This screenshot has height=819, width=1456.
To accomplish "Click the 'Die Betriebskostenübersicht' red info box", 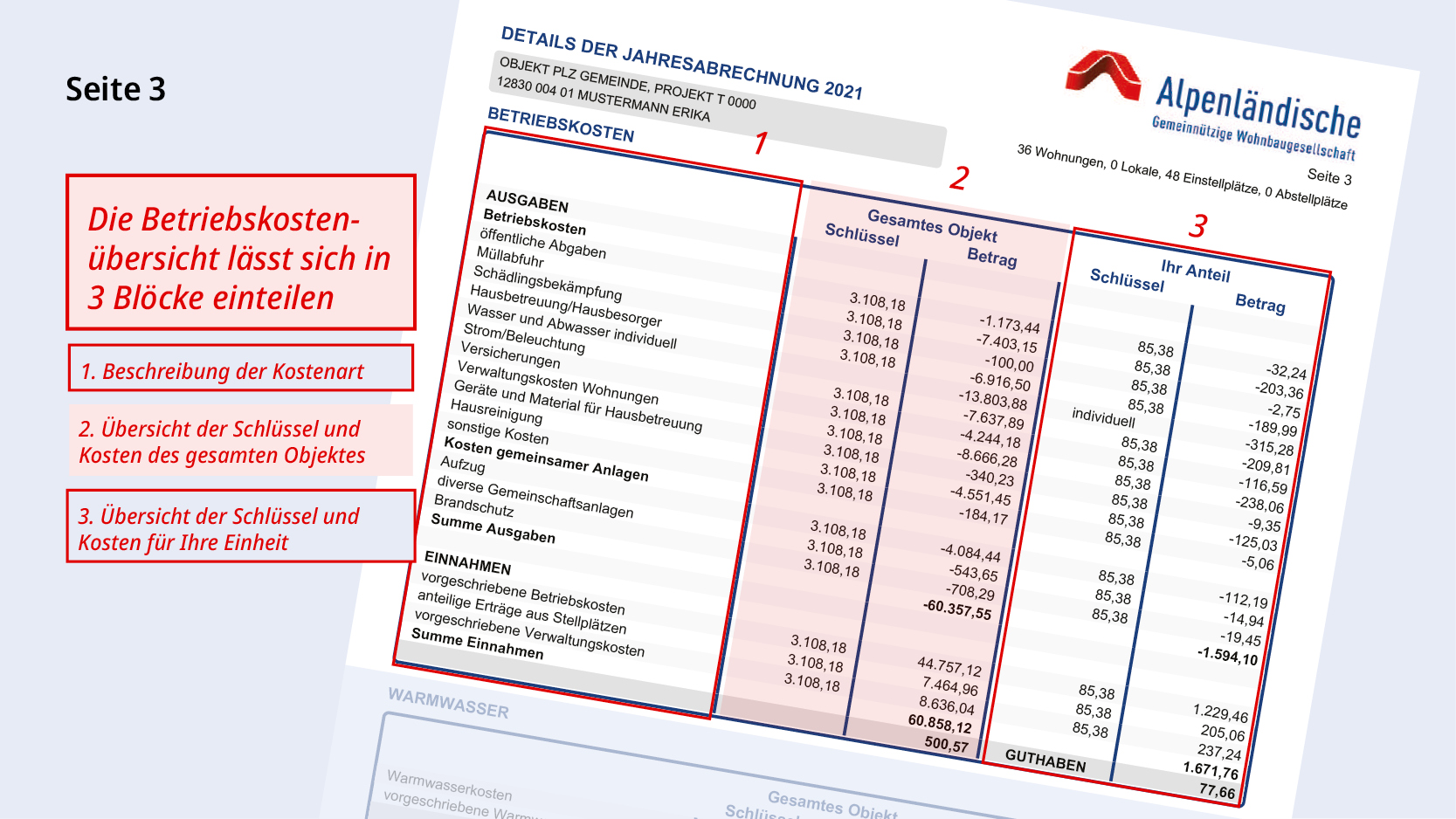I will 240,252.
